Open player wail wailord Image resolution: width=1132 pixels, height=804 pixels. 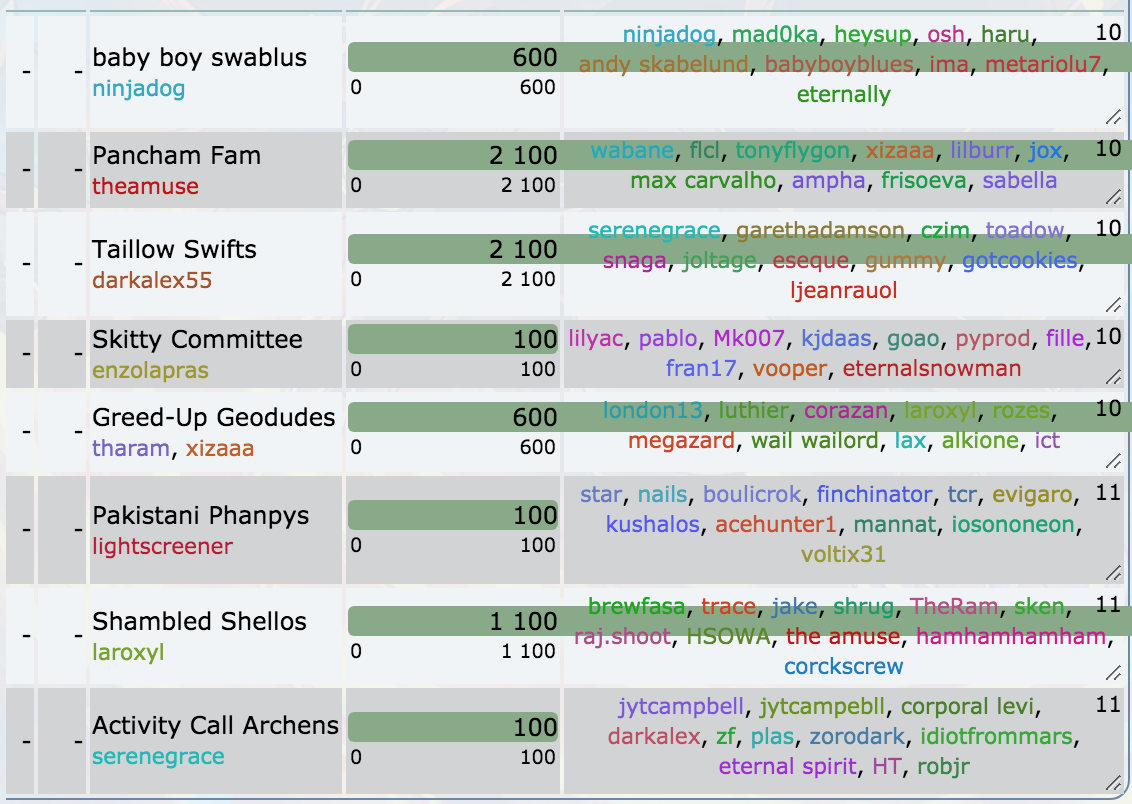(814, 441)
